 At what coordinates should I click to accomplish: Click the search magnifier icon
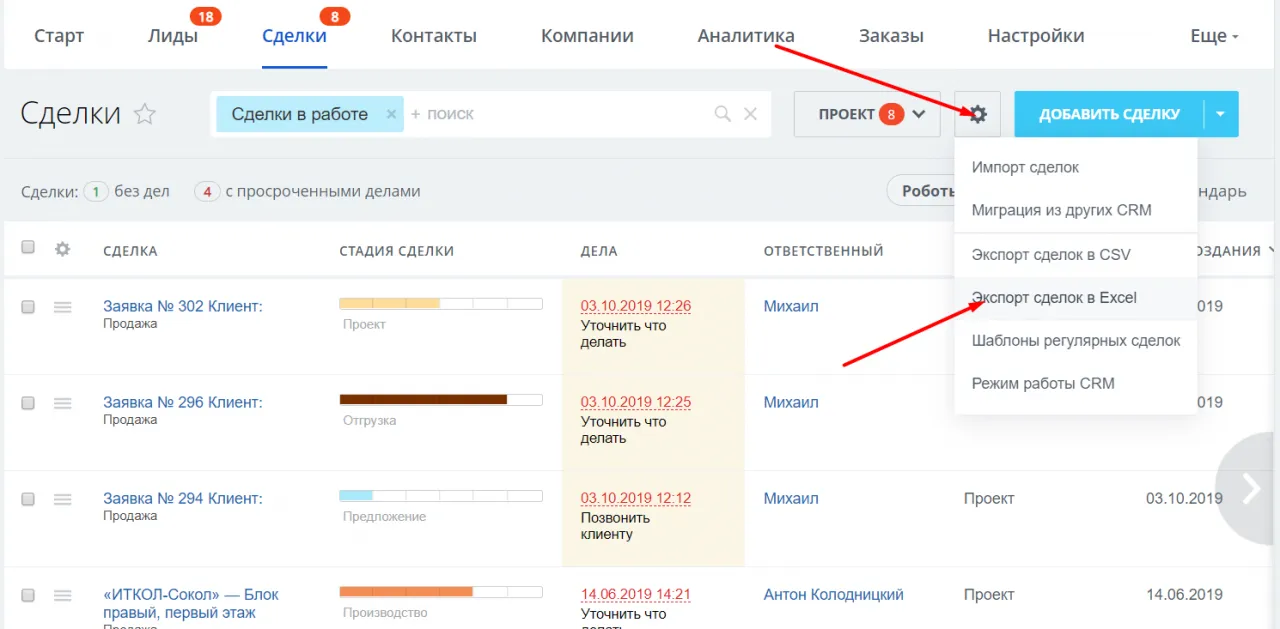(x=722, y=114)
